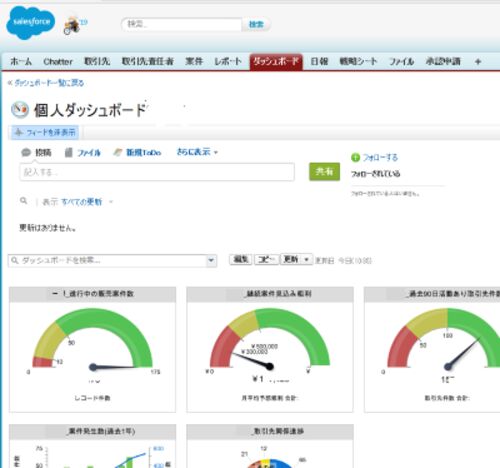The width and height of the screenshot is (500, 468).
Task: Click the speech bubble post icon
Action: coord(26,153)
